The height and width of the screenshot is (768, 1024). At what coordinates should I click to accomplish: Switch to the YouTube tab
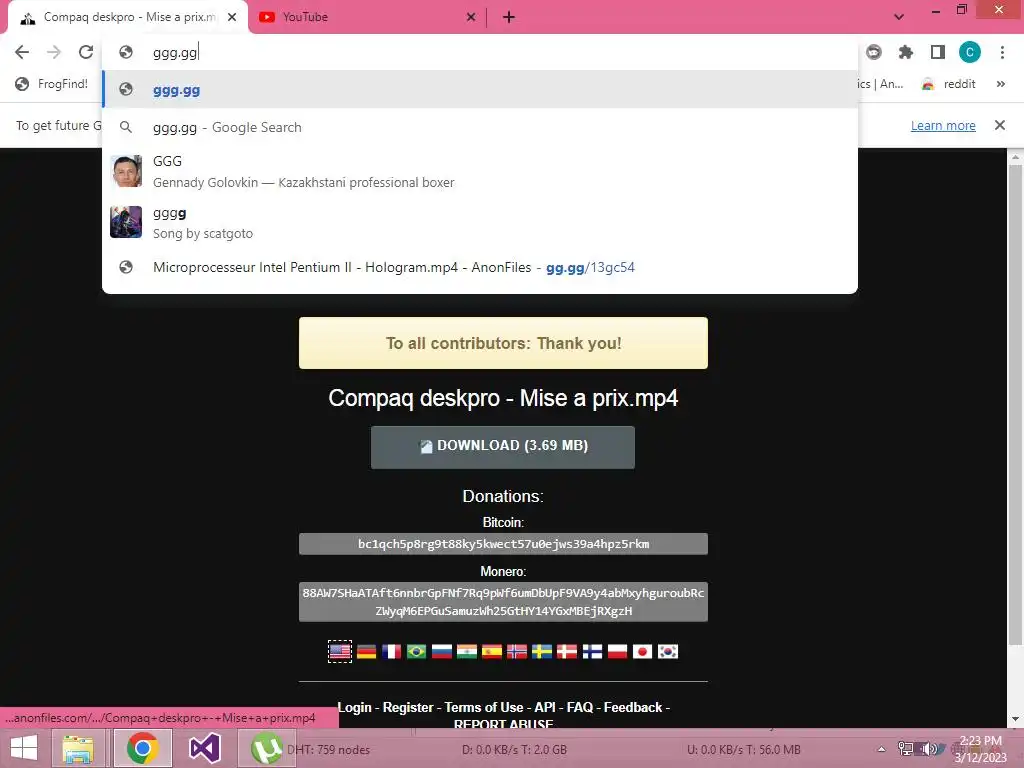366,17
